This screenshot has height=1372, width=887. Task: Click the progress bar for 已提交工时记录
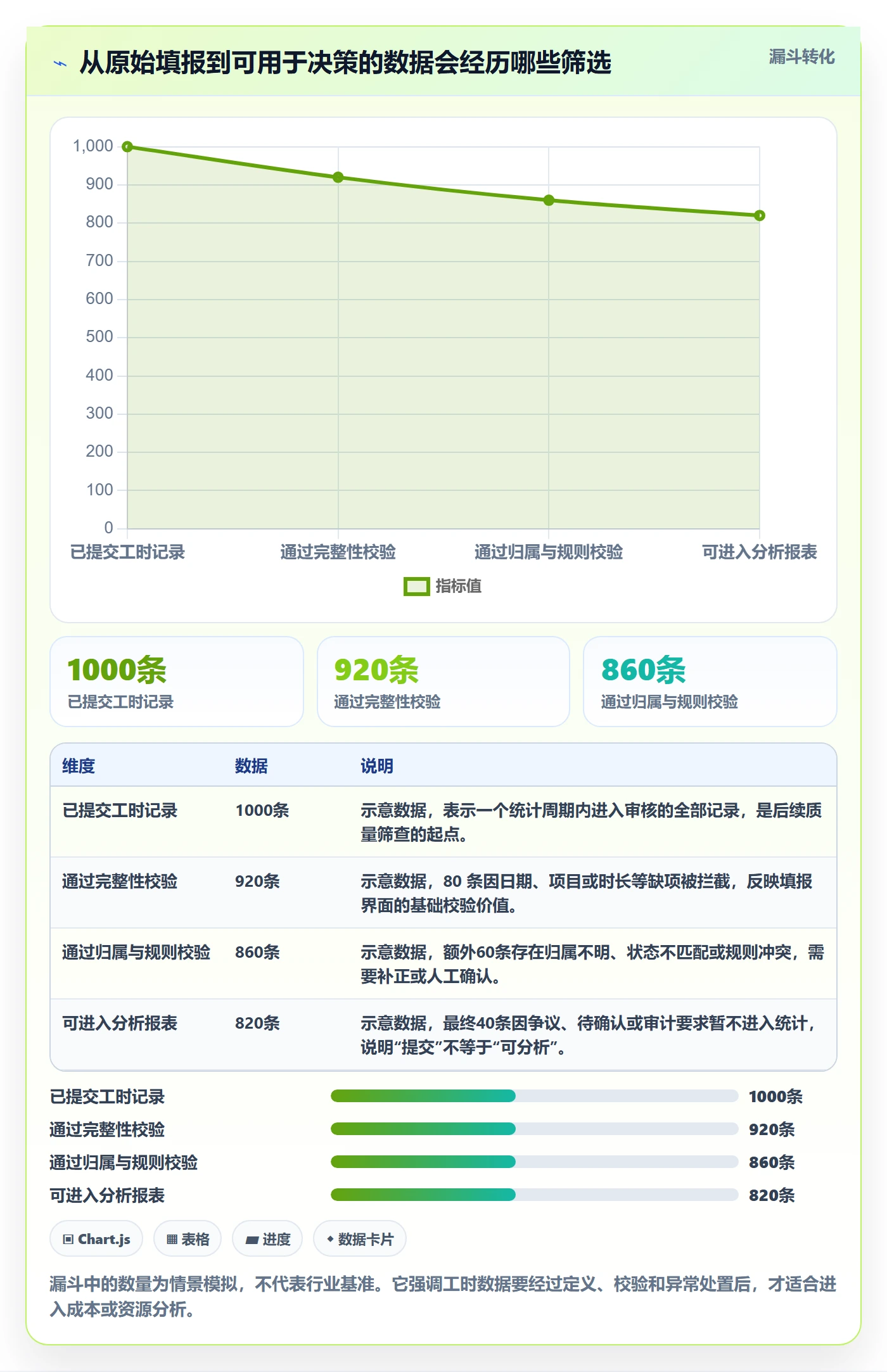[x=534, y=1096]
